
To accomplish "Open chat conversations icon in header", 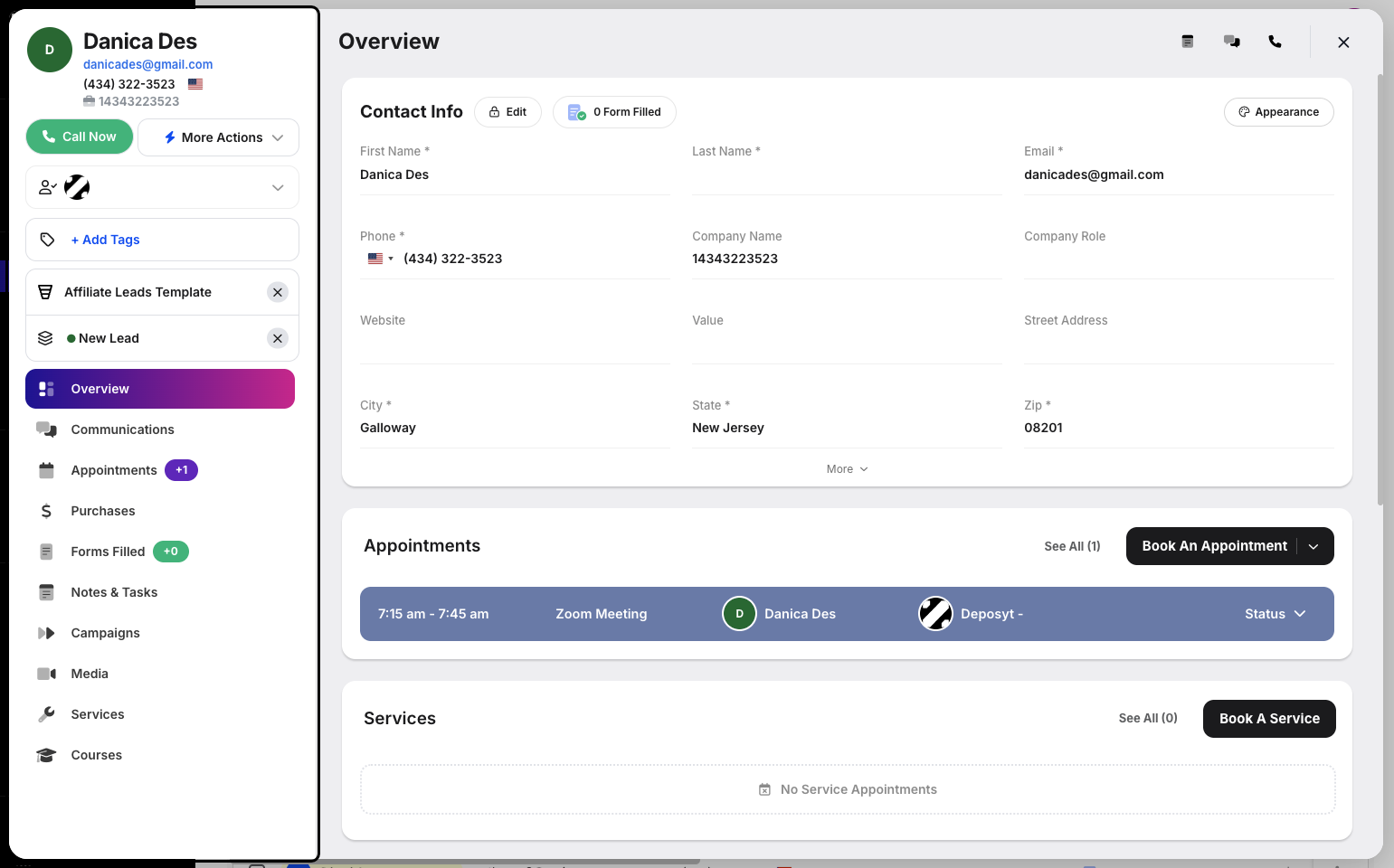I will [1232, 42].
